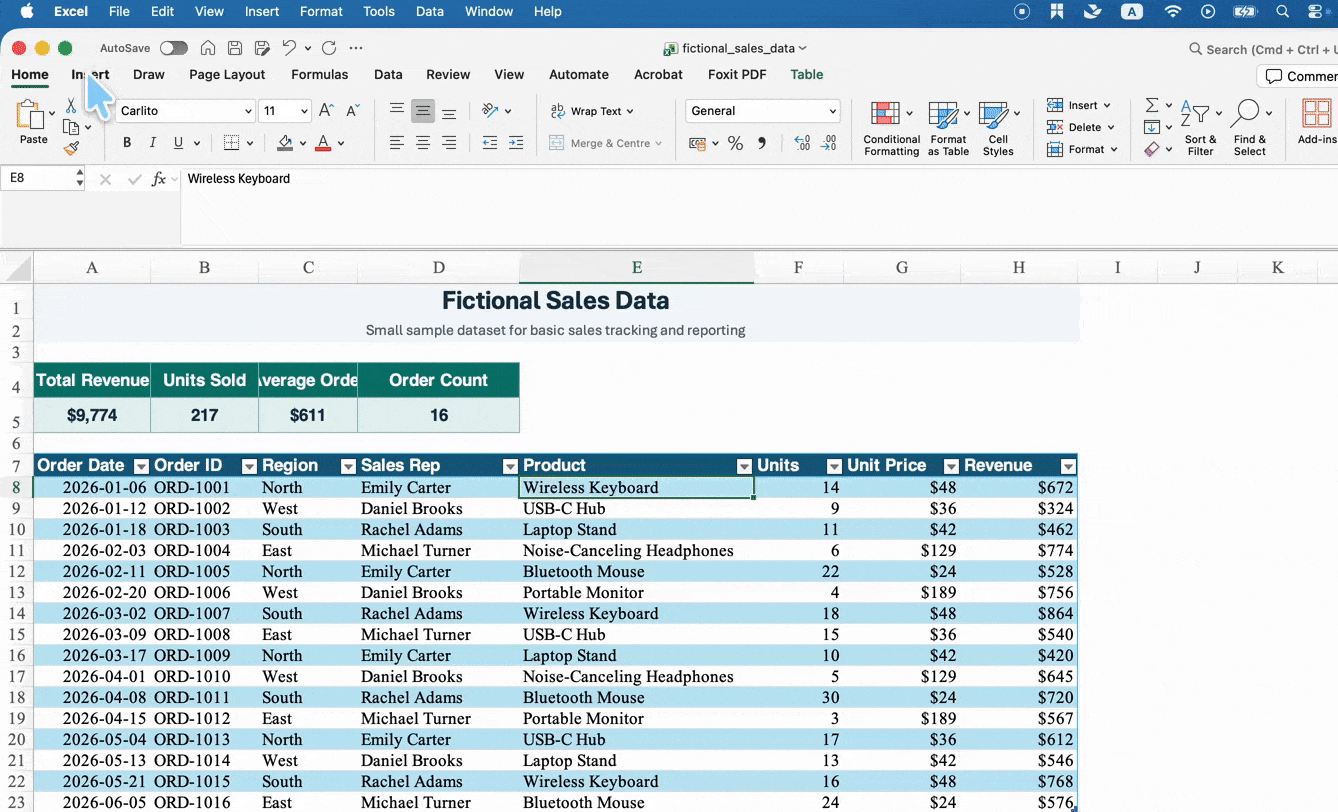Switch to the Formulas ribbon tab
The height and width of the screenshot is (812, 1338).
pos(320,74)
